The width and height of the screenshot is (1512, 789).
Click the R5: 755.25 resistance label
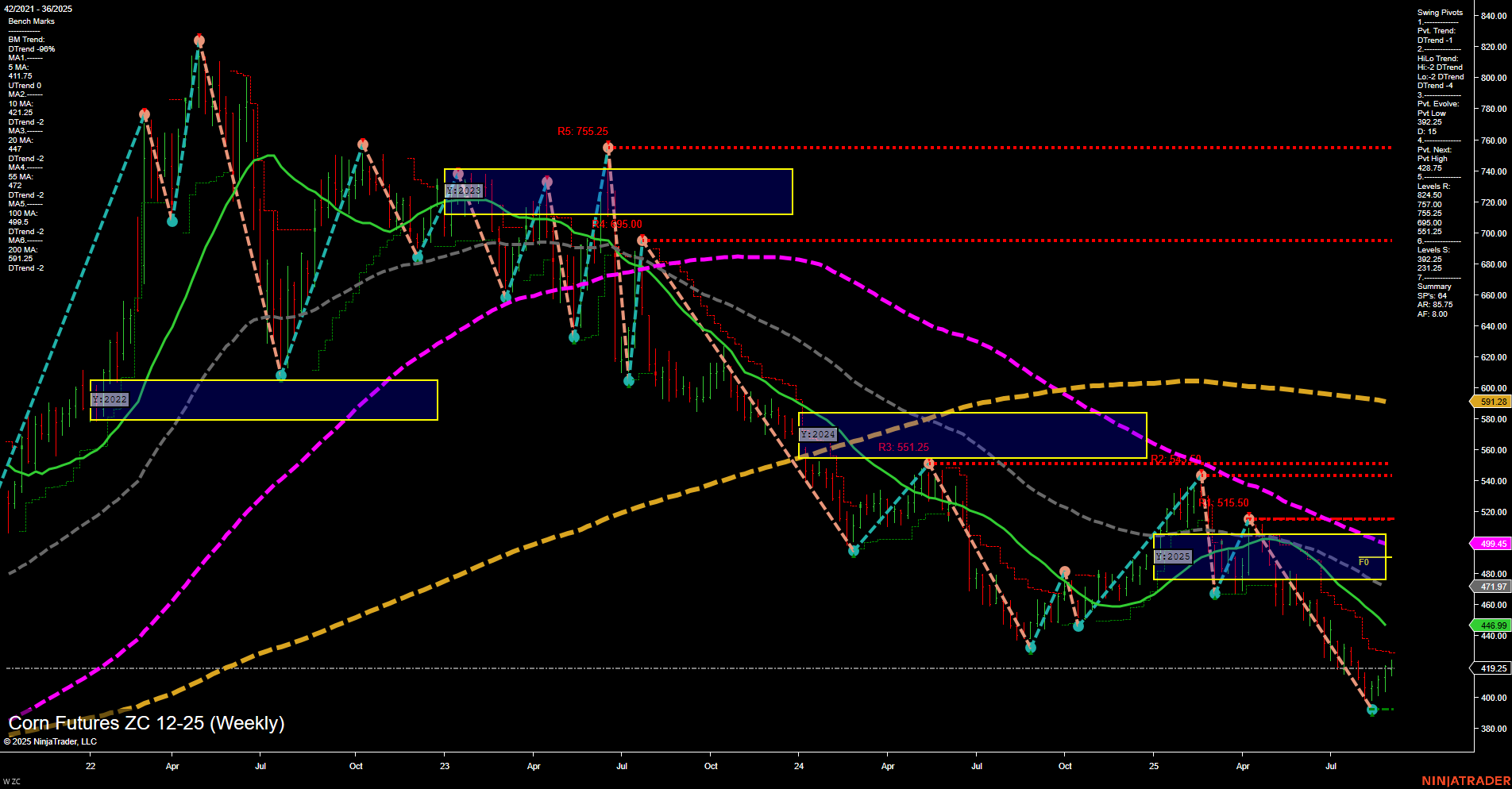[581, 131]
